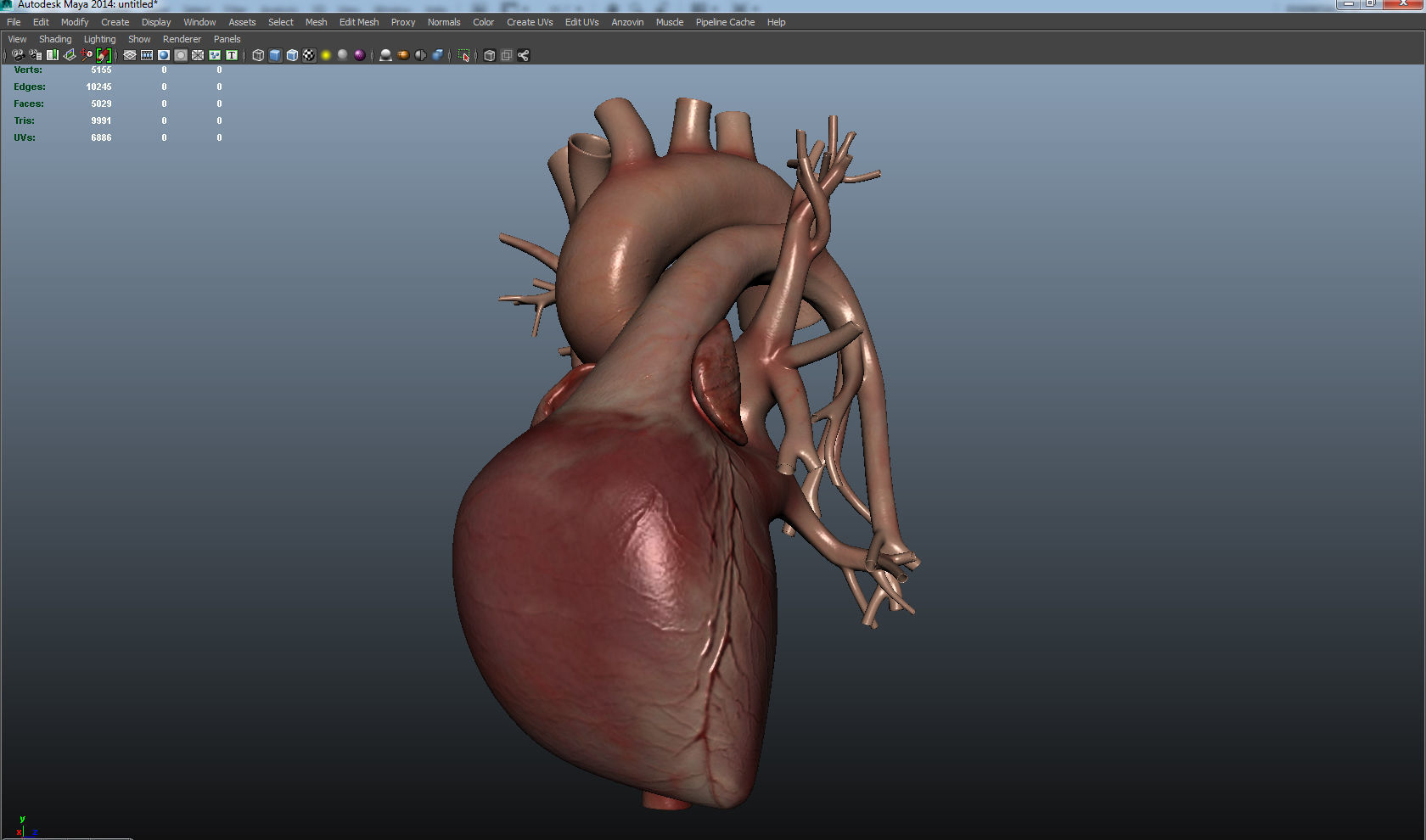Open the panel Renderer menu

(x=182, y=39)
